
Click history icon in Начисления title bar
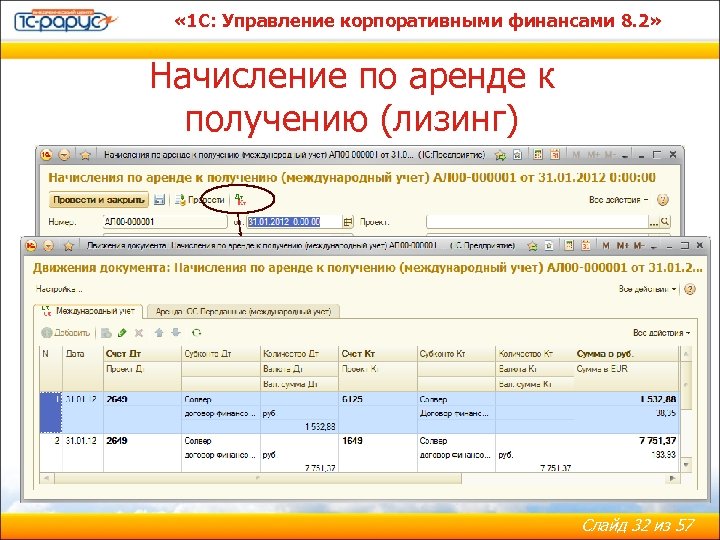pyautogui.click(x=518, y=155)
